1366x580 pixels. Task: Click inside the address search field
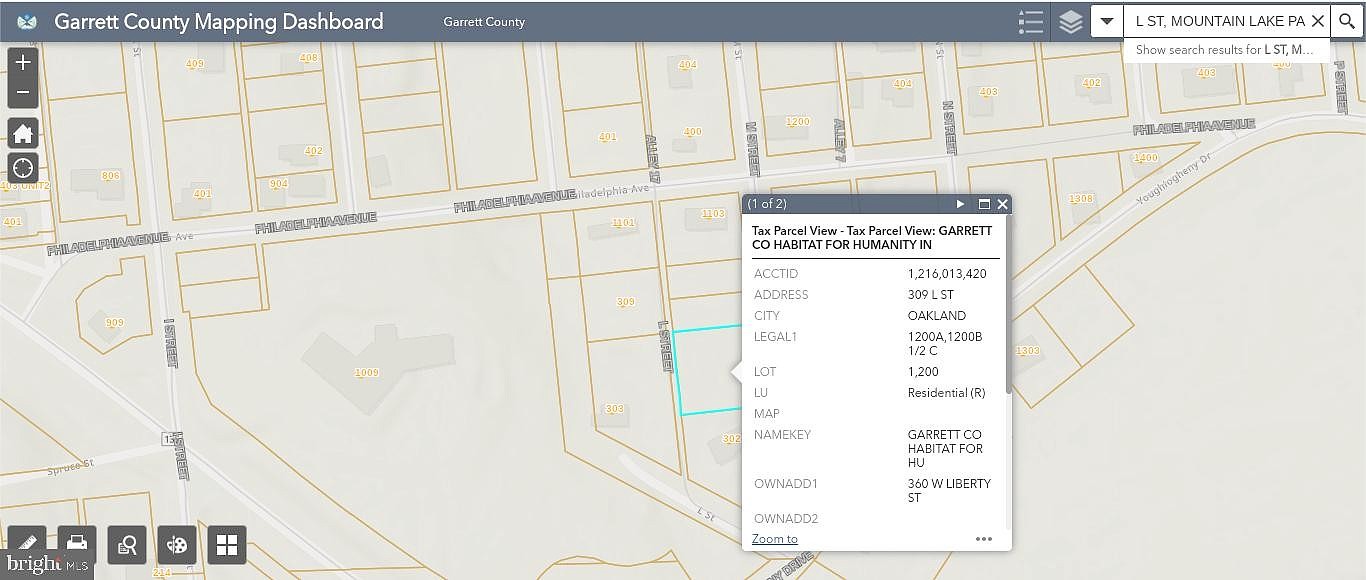[x=1217, y=21]
